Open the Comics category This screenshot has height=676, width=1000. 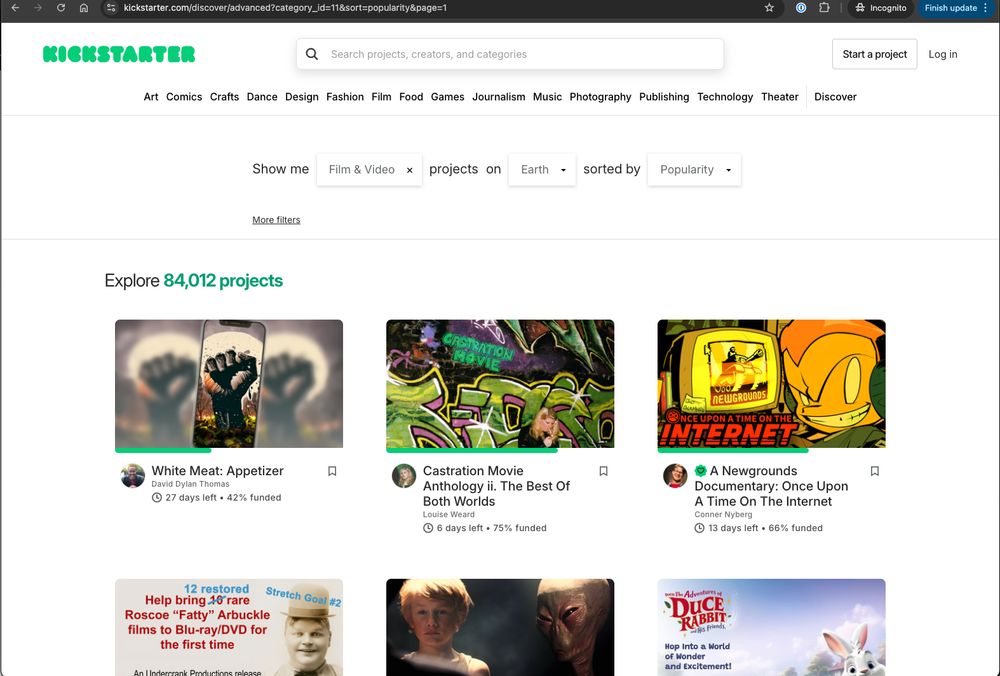pyautogui.click(x=184, y=97)
